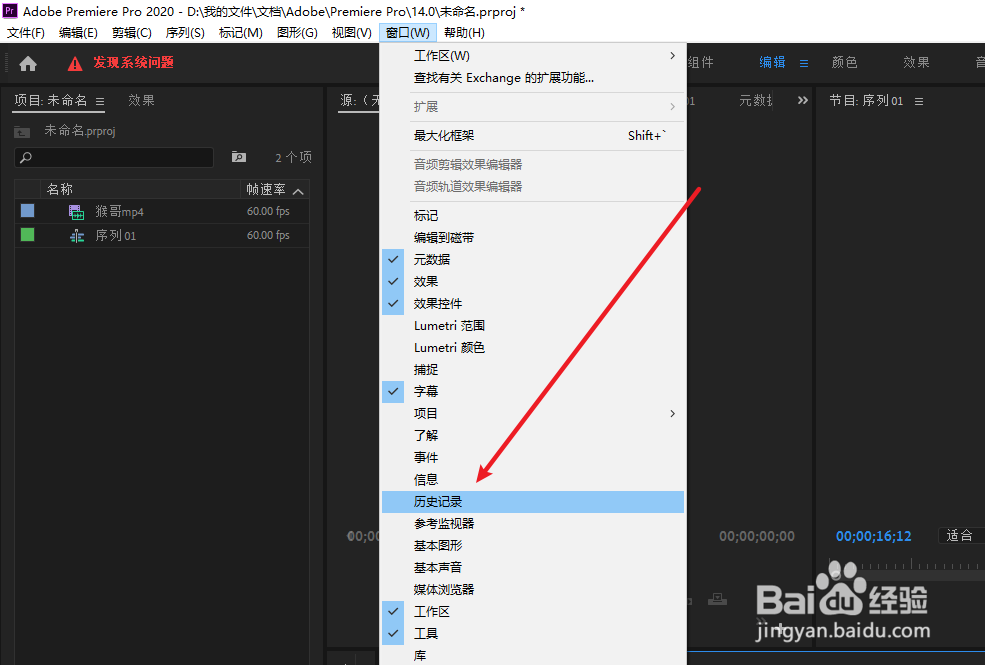Select 历史记录 from the Window menu
Viewport: 985px width, 665px height.
tap(533, 501)
